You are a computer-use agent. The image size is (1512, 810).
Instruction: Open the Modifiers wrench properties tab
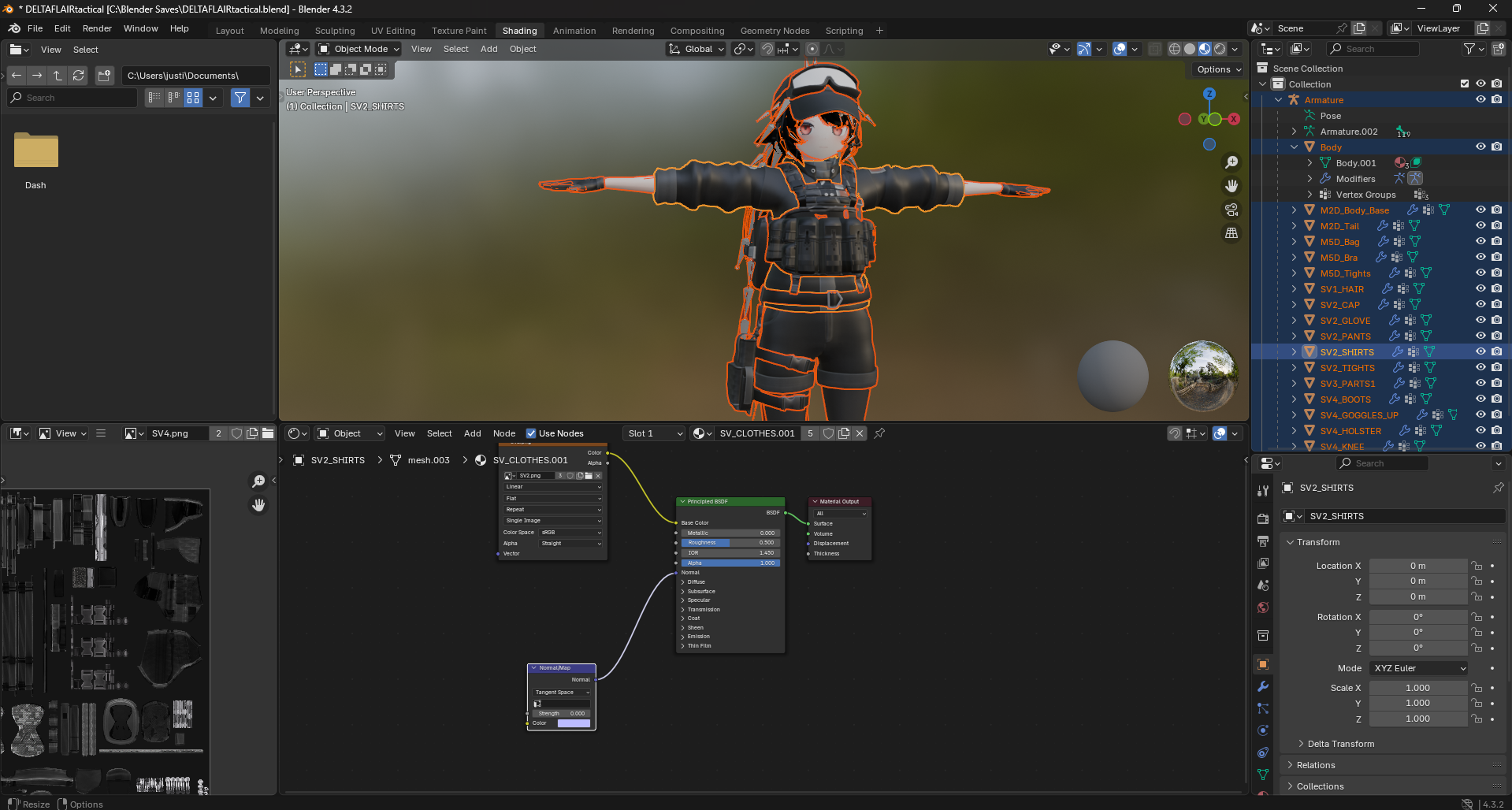pos(1263,686)
